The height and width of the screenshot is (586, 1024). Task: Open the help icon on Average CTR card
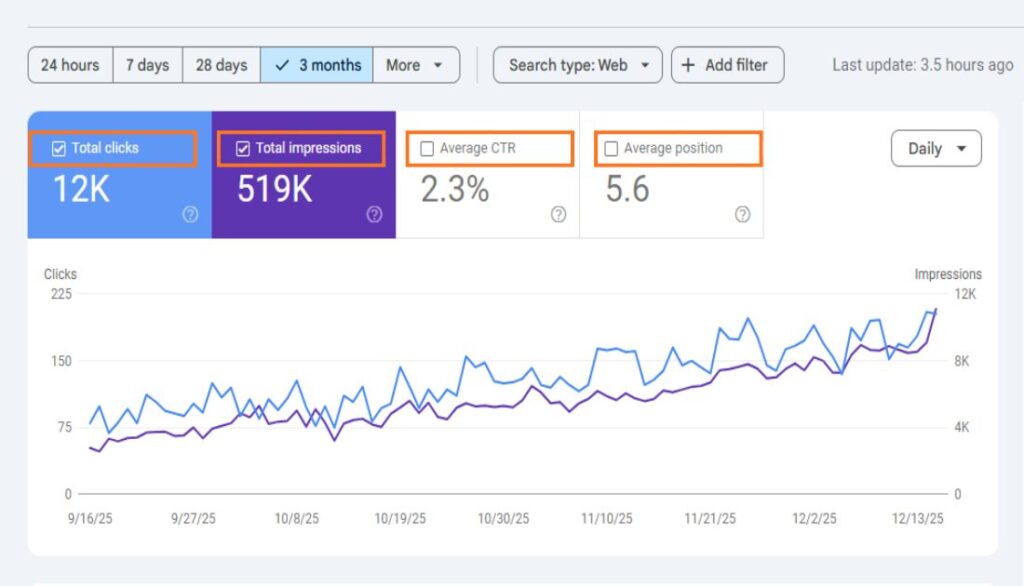[559, 214]
